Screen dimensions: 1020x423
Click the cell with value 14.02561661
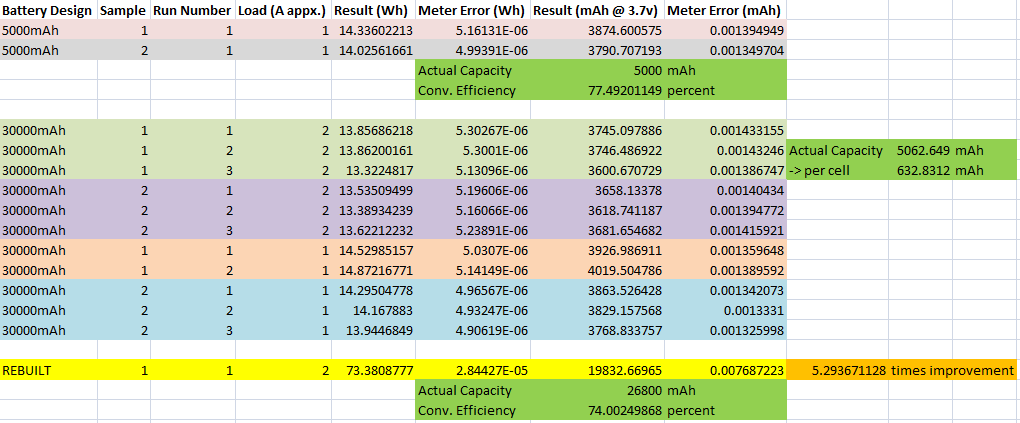pyautogui.click(x=373, y=50)
